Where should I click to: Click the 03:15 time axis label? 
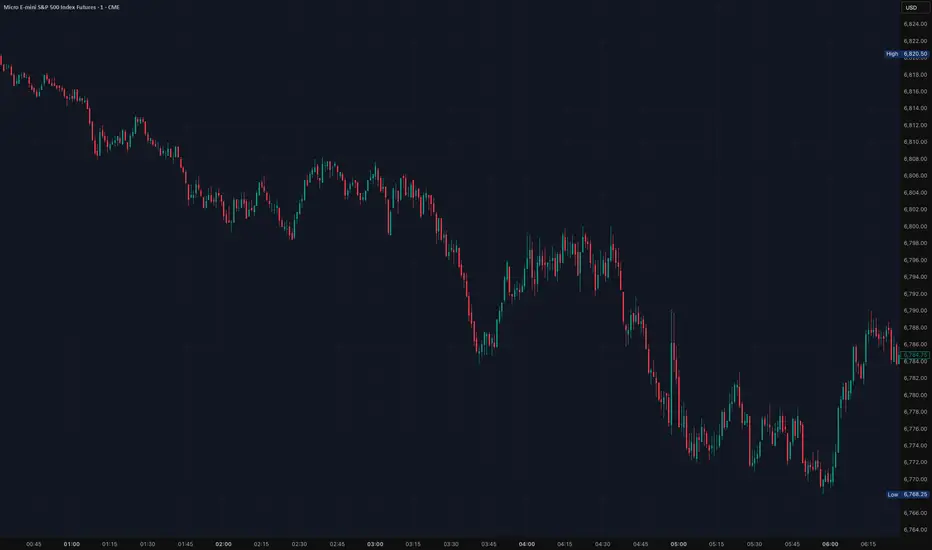point(413,544)
